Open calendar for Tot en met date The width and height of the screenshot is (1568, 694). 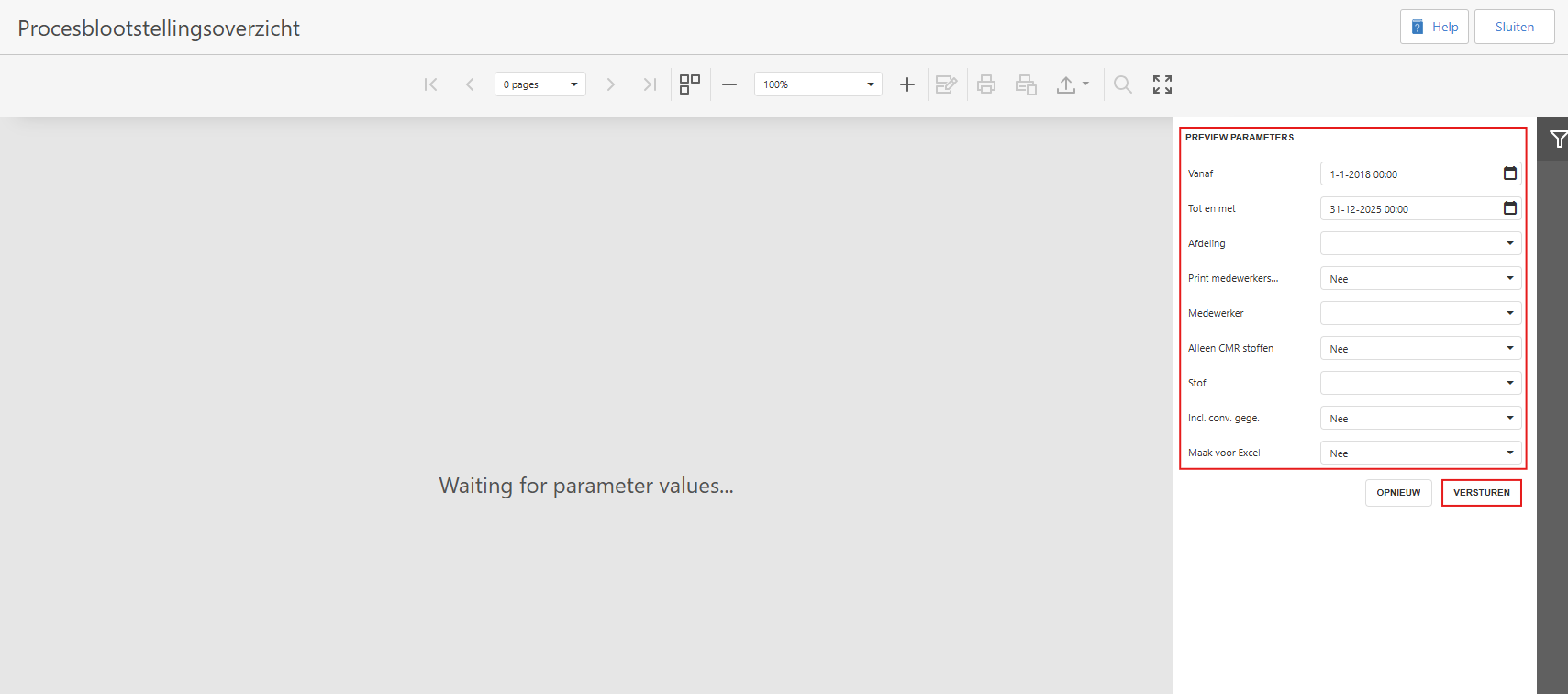[x=1510, y=208]
